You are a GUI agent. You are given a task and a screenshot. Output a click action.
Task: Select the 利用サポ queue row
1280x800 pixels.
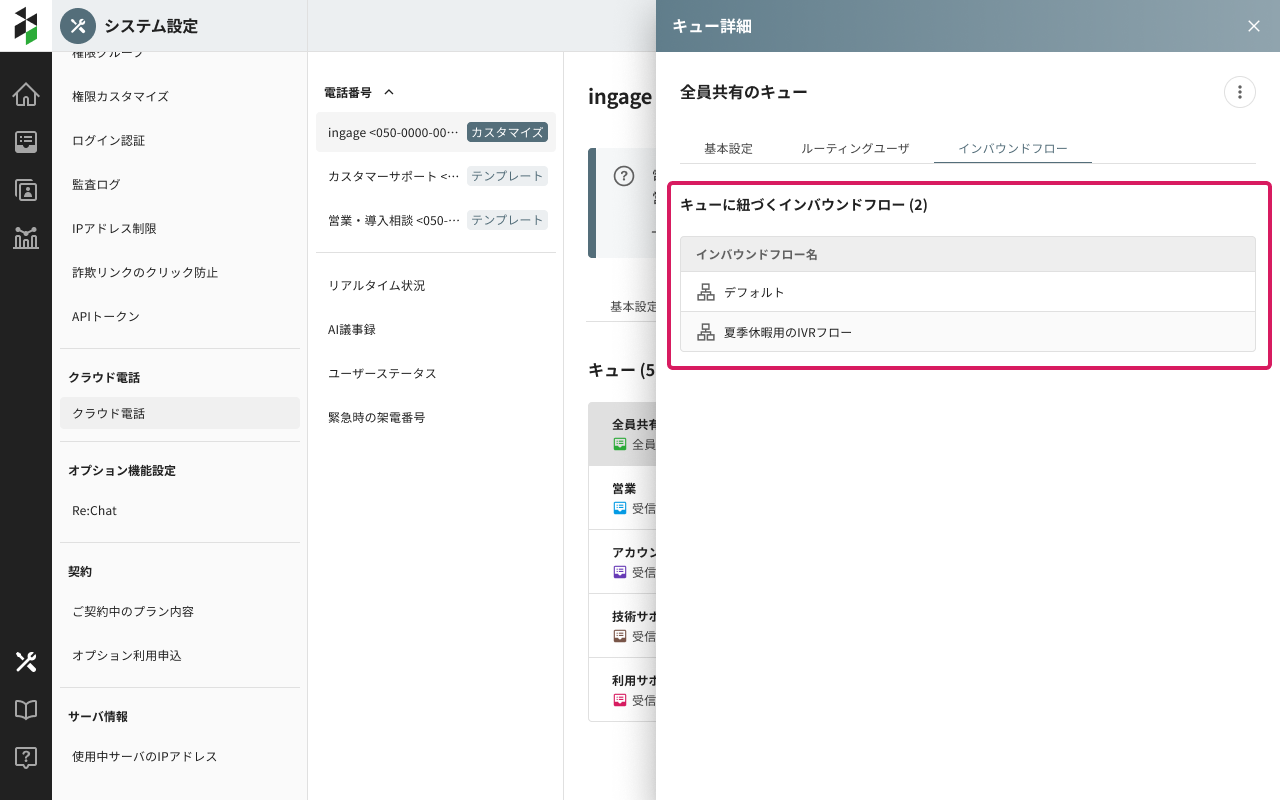coord(622,690)
